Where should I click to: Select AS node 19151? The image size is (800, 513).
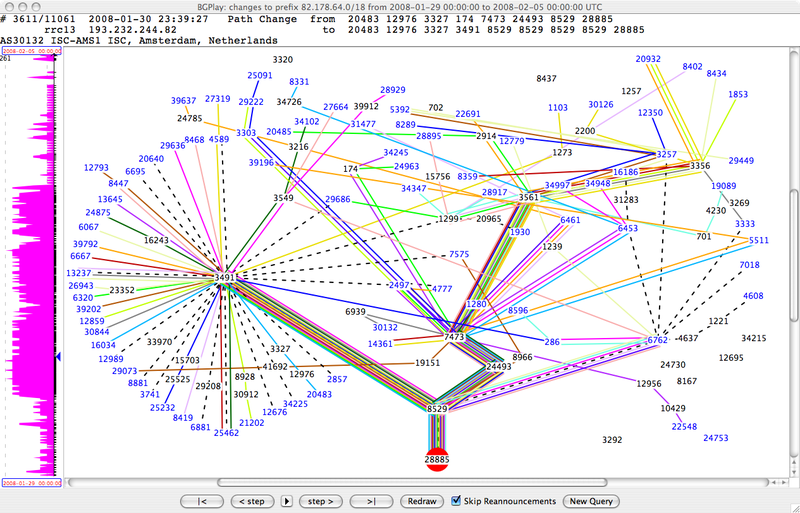click(427, 363)
